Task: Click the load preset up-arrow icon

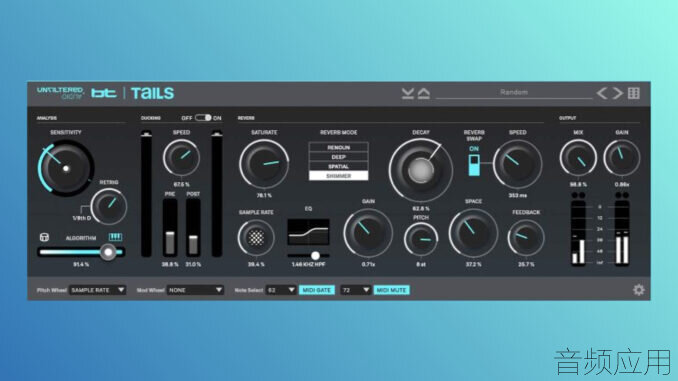Action: tap(424, 93)
